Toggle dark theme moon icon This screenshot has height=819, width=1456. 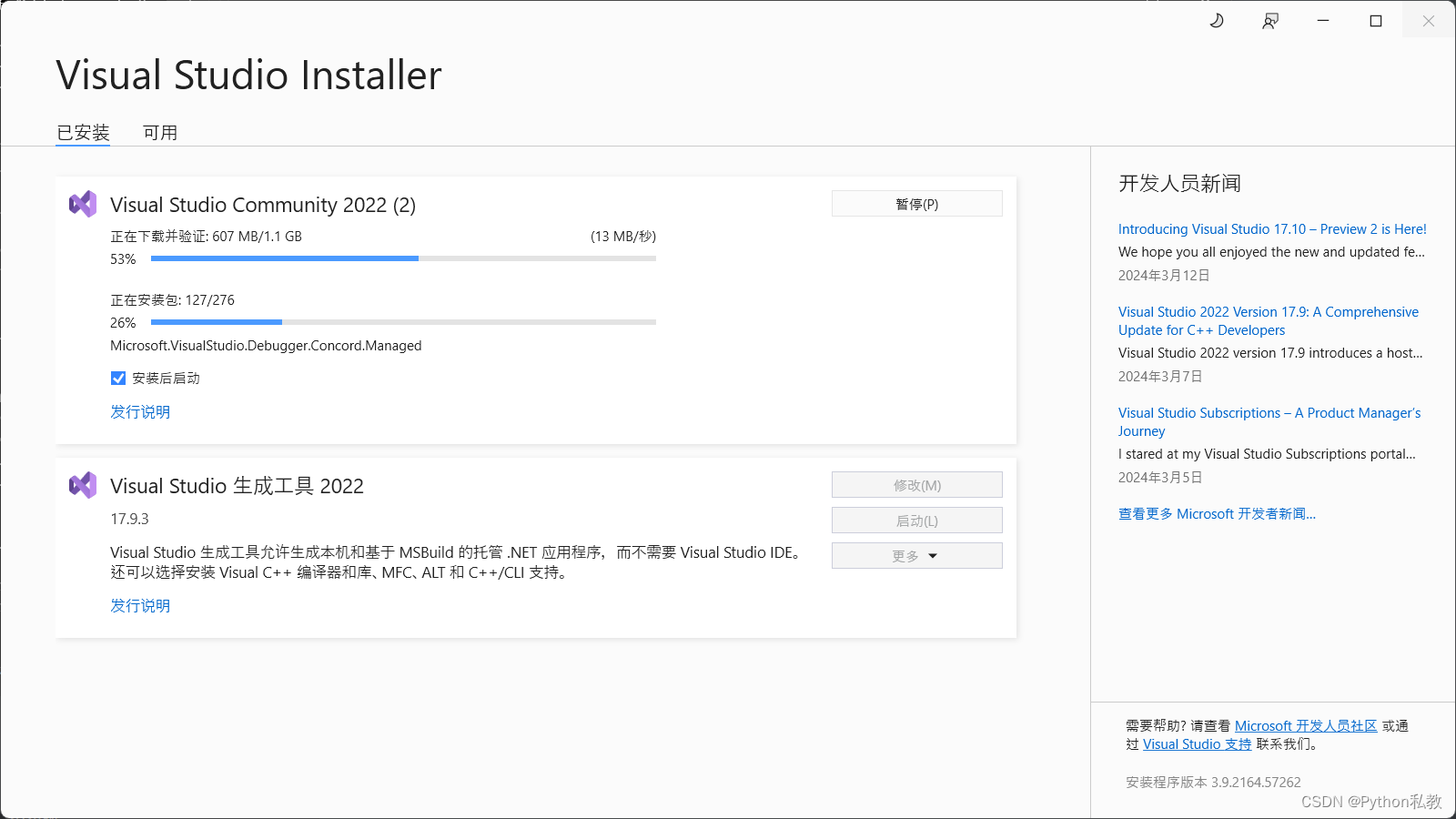click(x=1217, y=21)
